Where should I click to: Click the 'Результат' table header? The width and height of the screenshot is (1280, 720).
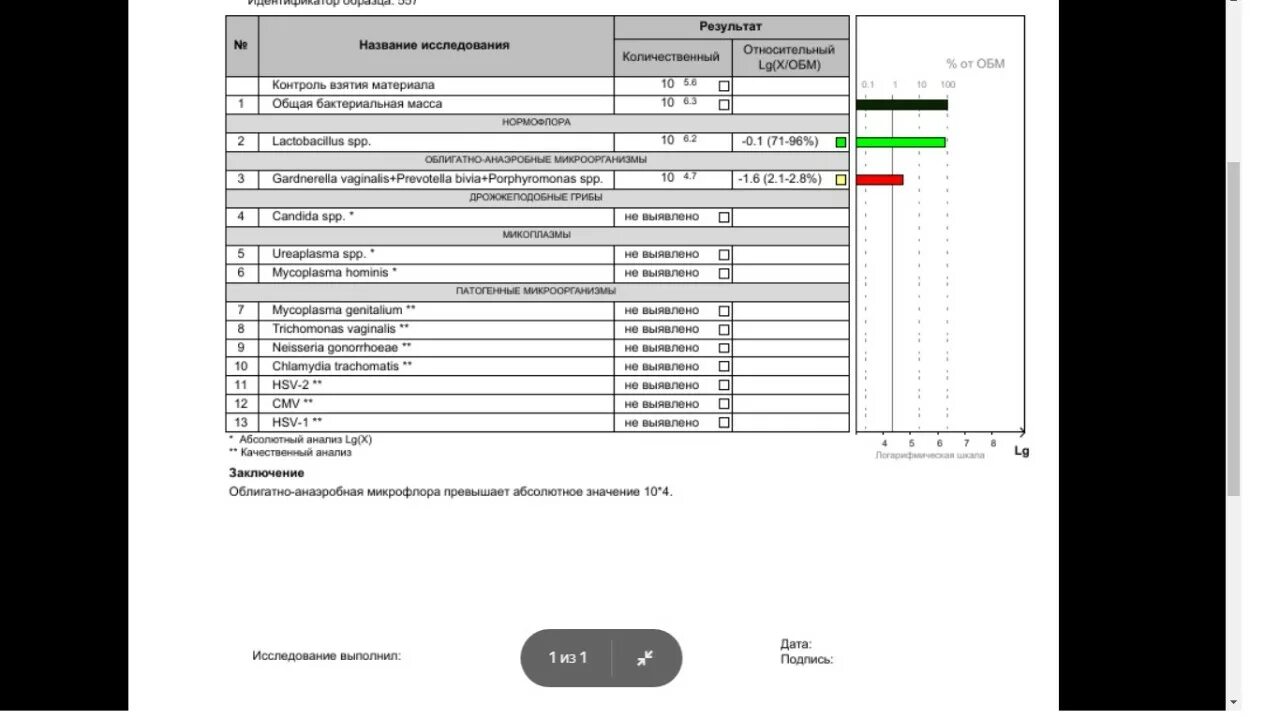[x=730, y=27]
